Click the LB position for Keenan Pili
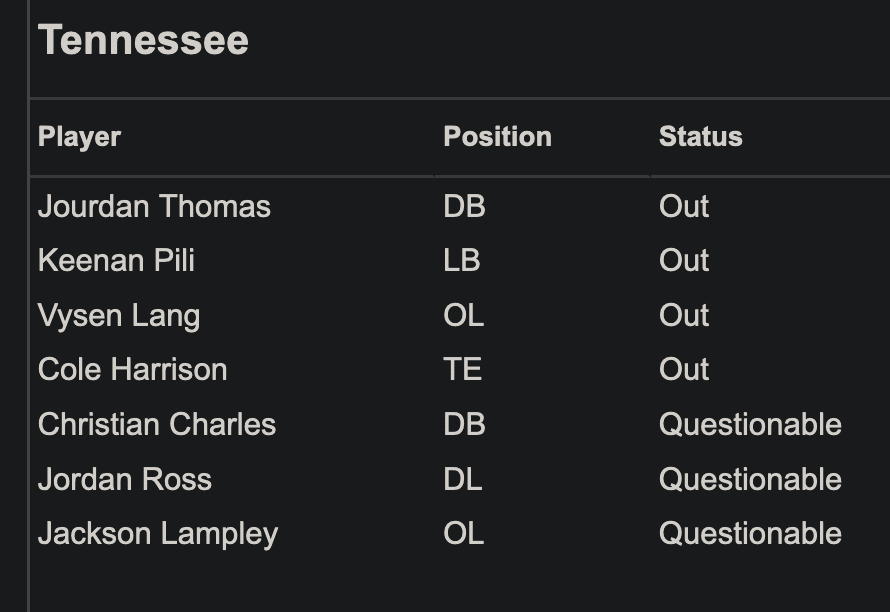This screenshot has height=612, width=890. [462, 261]
